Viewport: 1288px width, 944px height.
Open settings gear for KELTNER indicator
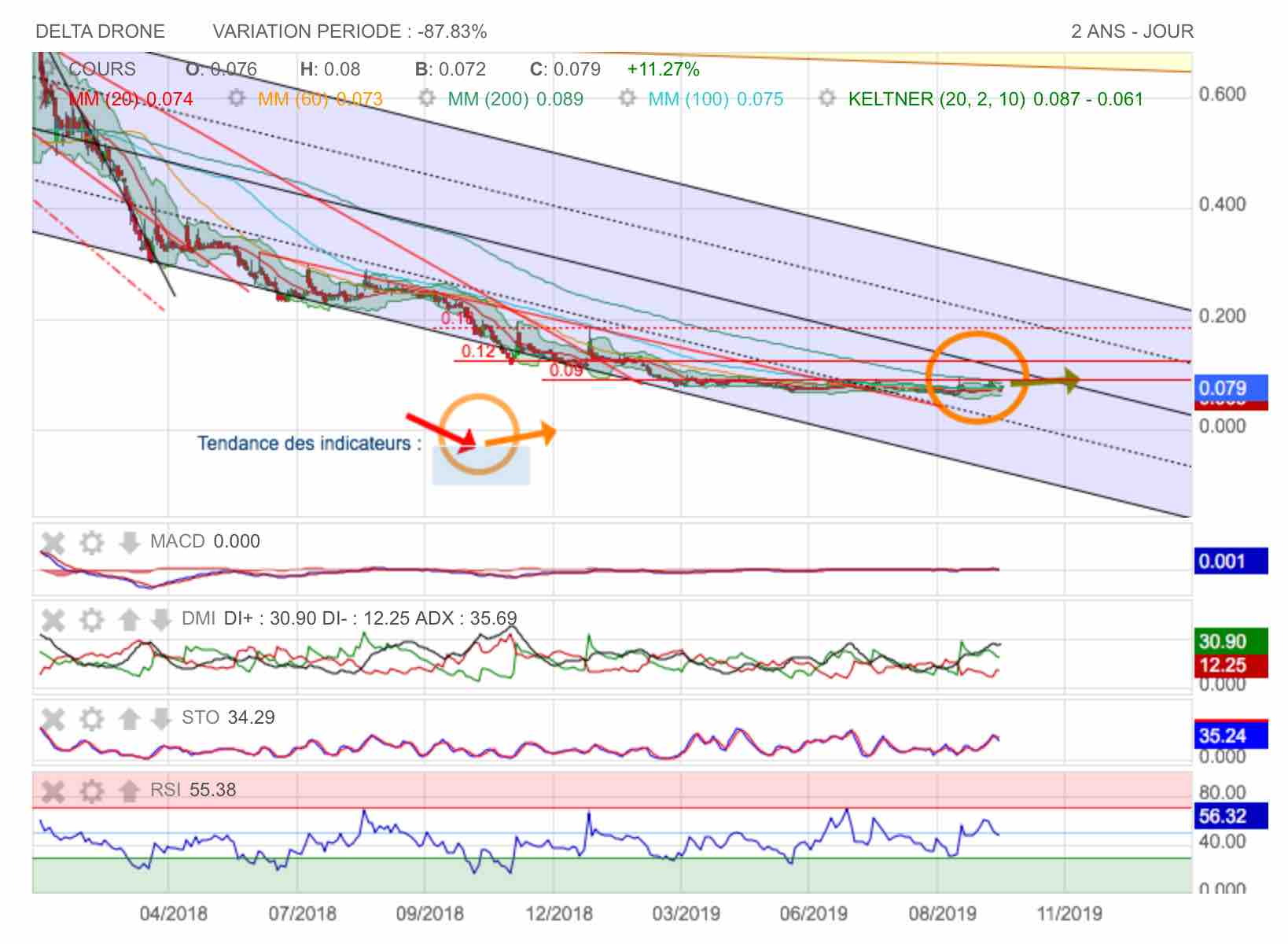[826, 99]
